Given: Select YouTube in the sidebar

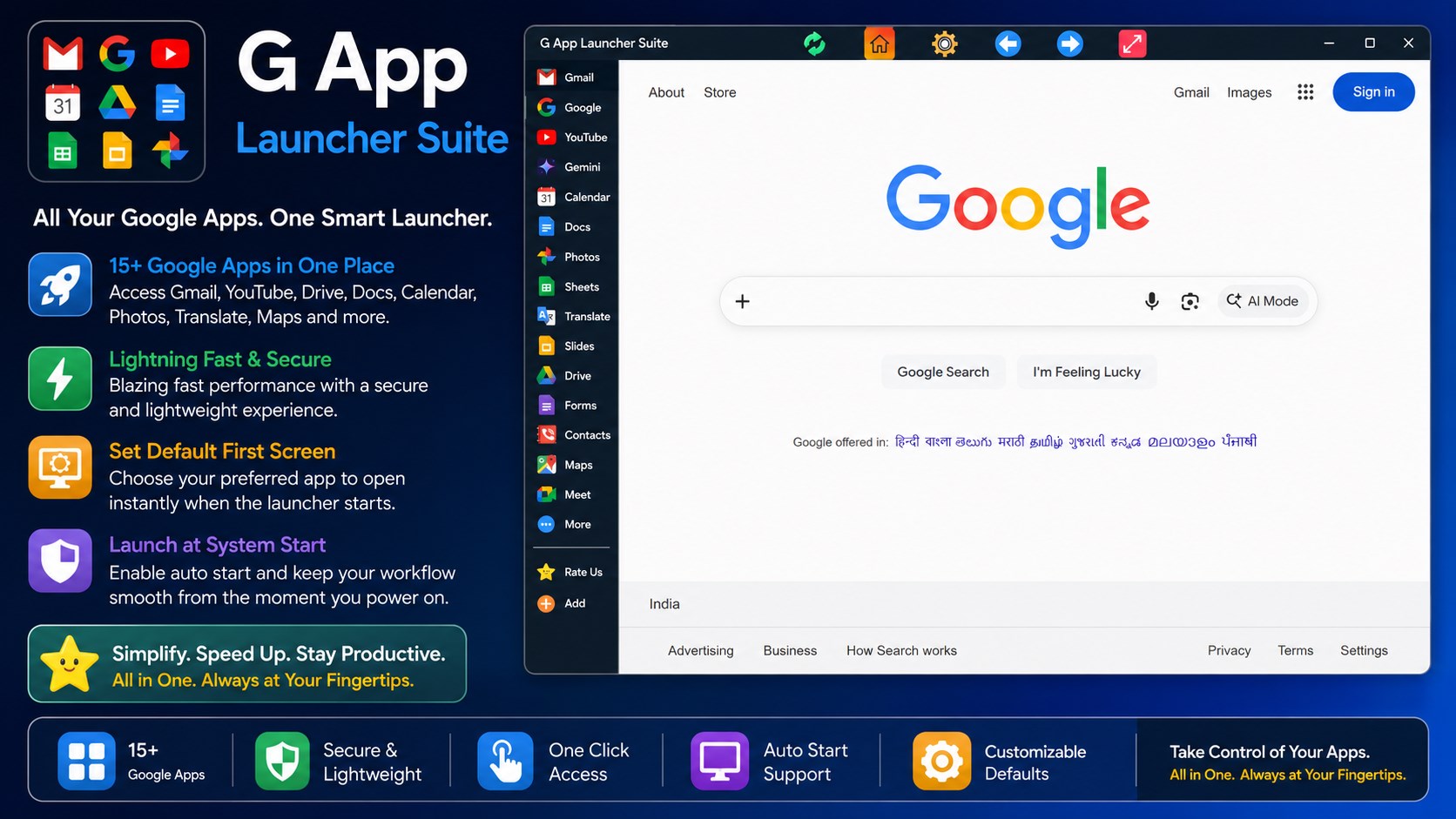Looking at the screenshot, I should [x=571, y=138].
